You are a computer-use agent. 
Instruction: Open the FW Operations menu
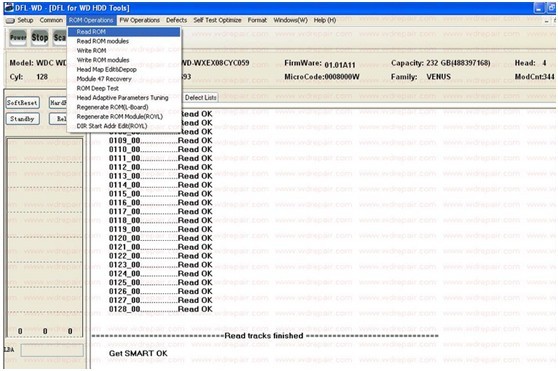click(x=140, y=20)
